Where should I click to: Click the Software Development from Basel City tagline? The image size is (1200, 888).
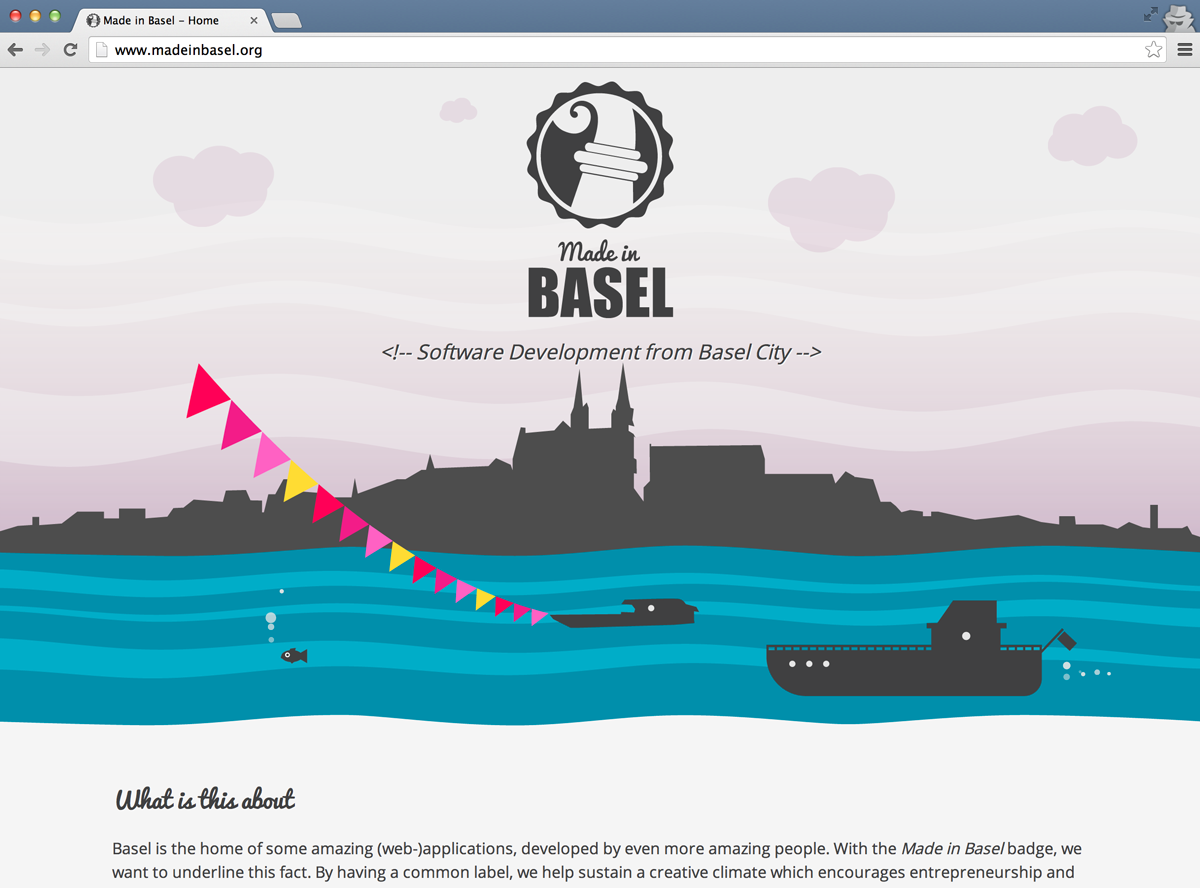[x=601, y=352]
